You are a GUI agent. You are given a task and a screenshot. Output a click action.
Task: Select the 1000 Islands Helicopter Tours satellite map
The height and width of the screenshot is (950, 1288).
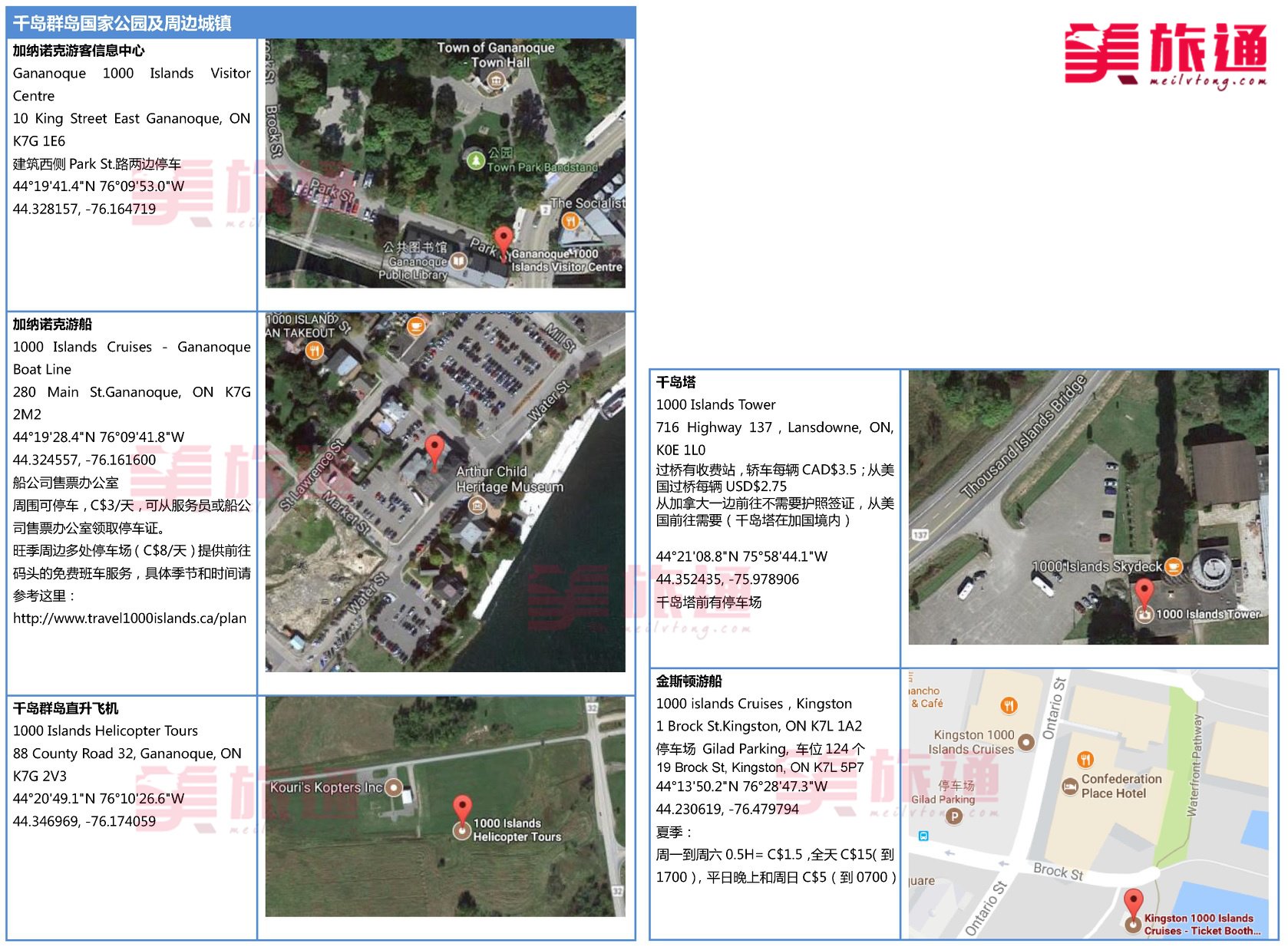(445, 806)
